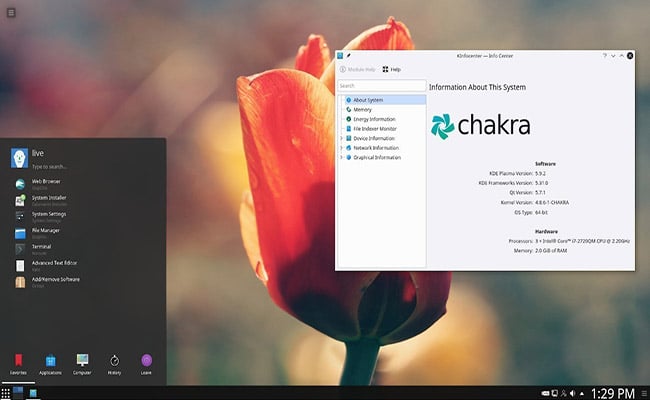The image size is (650, 400).
Task: Click the Memory value 2.0 GiB of RAM
Action: point(551,250)
